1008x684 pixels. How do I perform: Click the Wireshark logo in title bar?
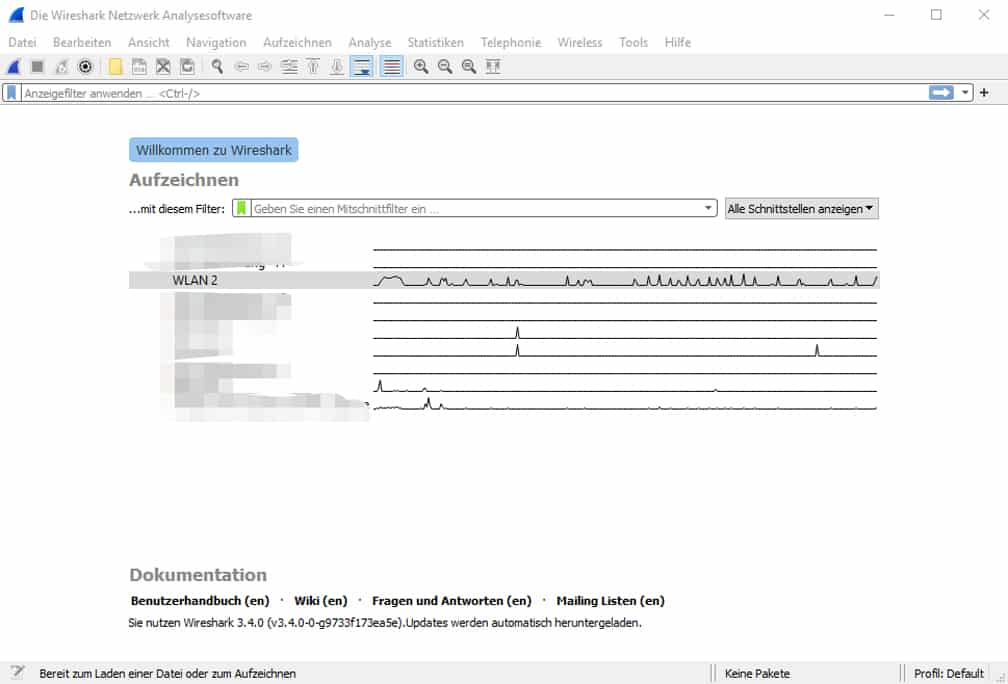16,15
